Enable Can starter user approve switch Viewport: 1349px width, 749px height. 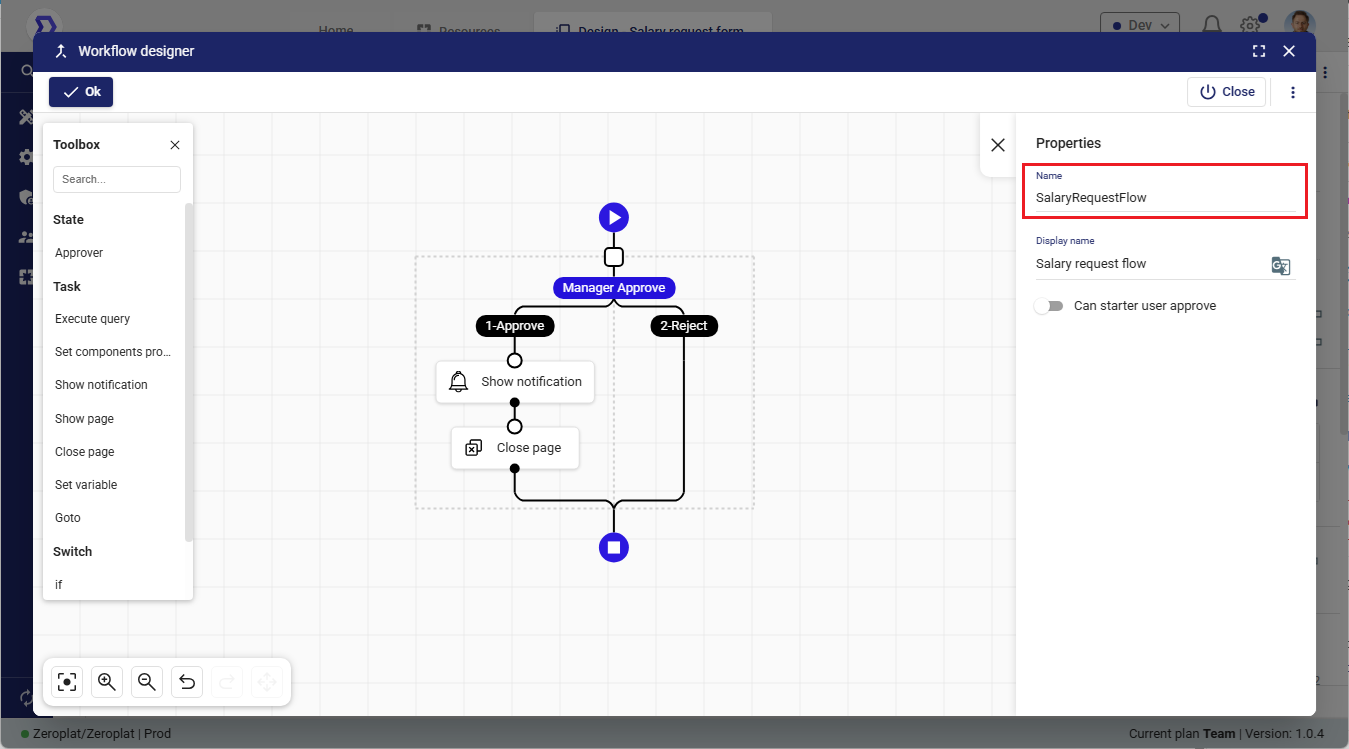coord(1048,306)
